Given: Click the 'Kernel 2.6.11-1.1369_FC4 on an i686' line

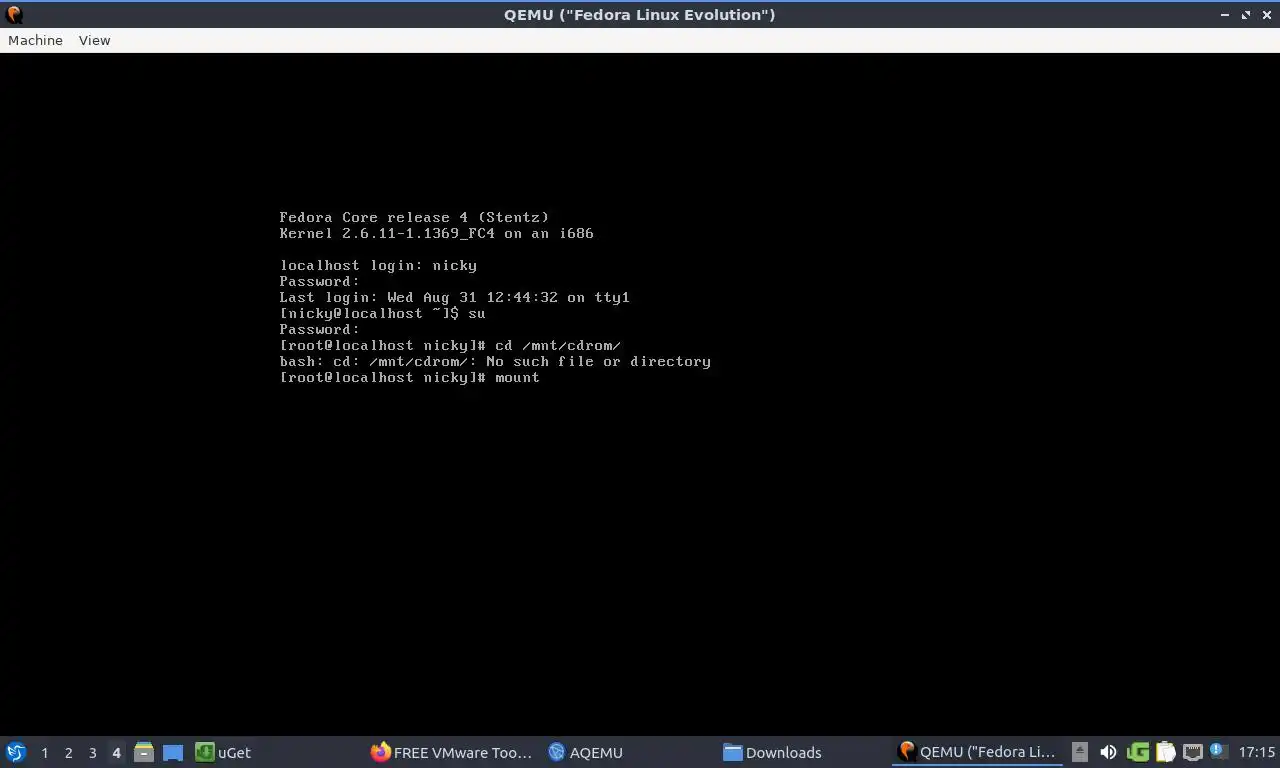Looking at the screenshot, I should 436,233.
